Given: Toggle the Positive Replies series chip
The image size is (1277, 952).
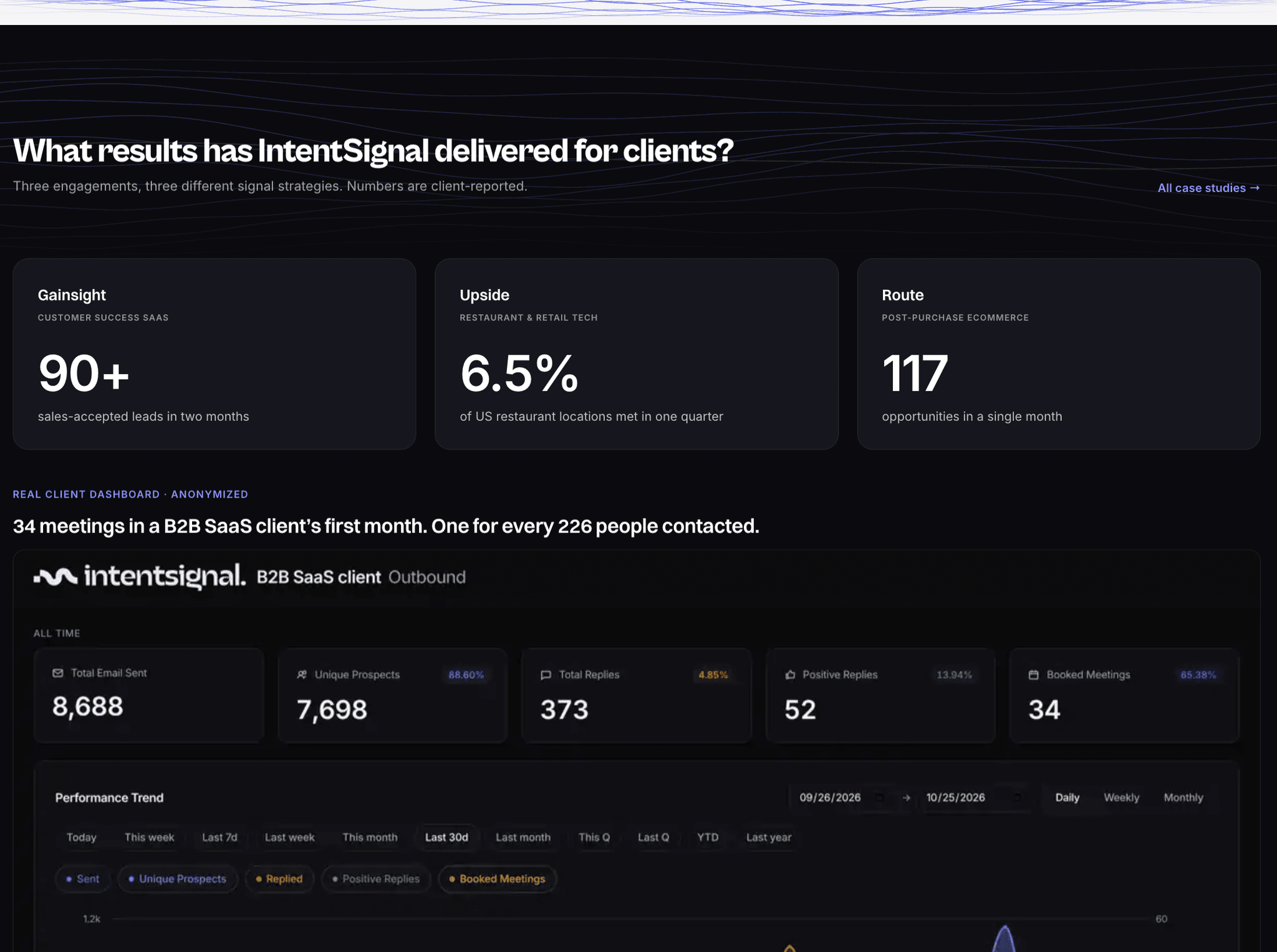Looking at the screenshot, I should click(x=376, y=879).
